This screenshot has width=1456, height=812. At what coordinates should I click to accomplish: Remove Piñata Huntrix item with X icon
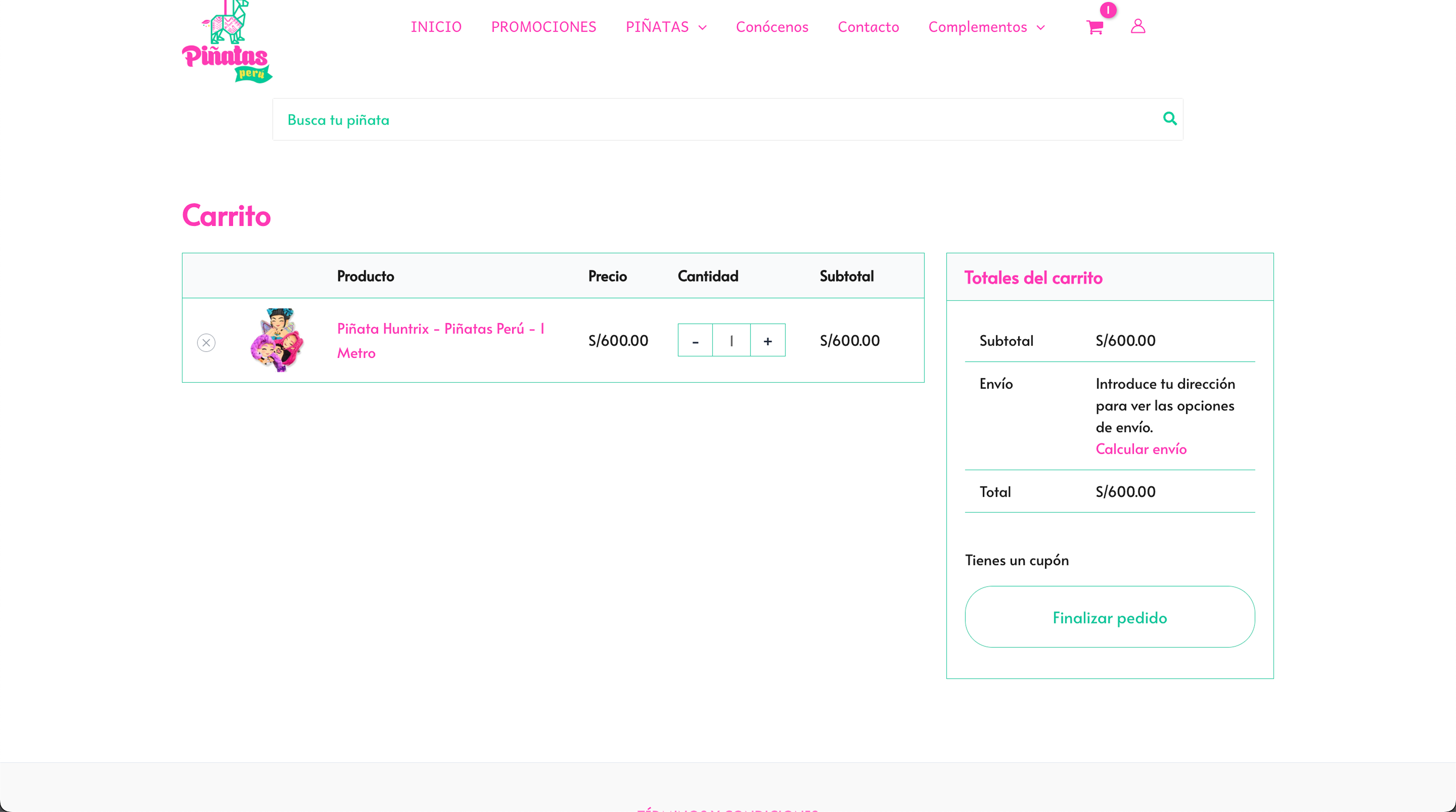click(206, 342)
